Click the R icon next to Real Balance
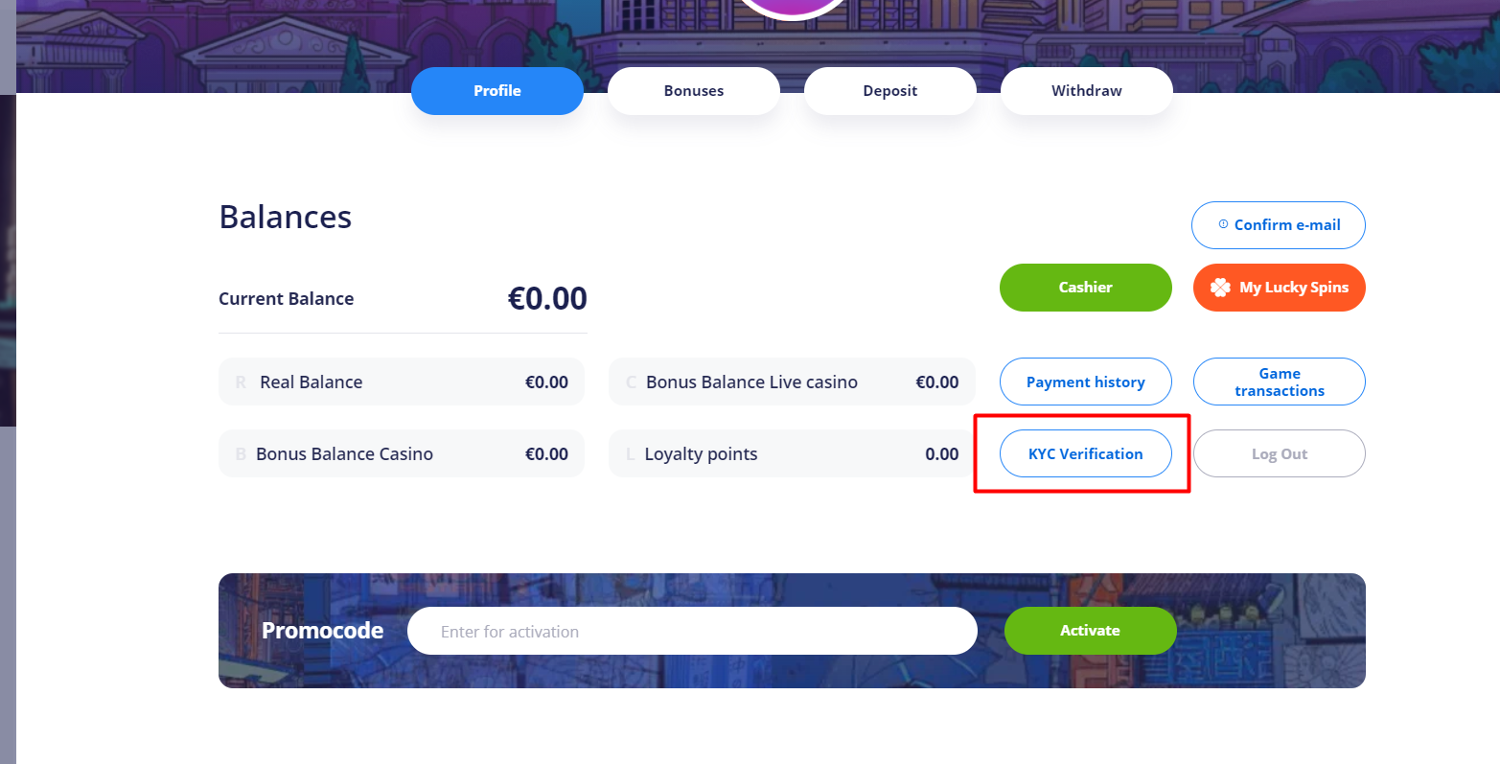This screenshot has width=1500, height=764. tap(240, 382)
